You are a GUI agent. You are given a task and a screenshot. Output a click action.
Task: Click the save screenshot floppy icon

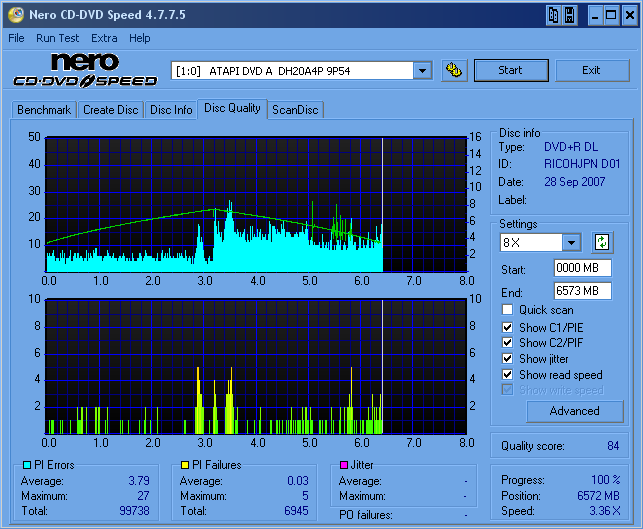[x=570, y=16]
